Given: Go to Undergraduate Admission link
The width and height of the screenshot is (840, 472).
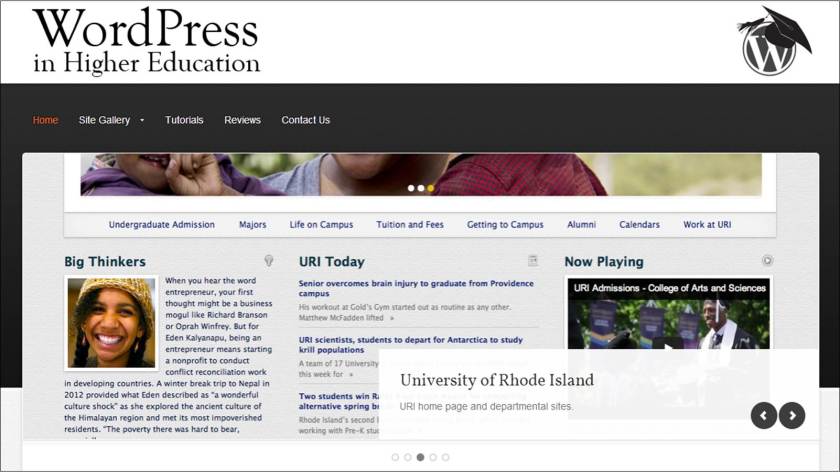Looking at the screenshot, I should [x=162, y=224].
